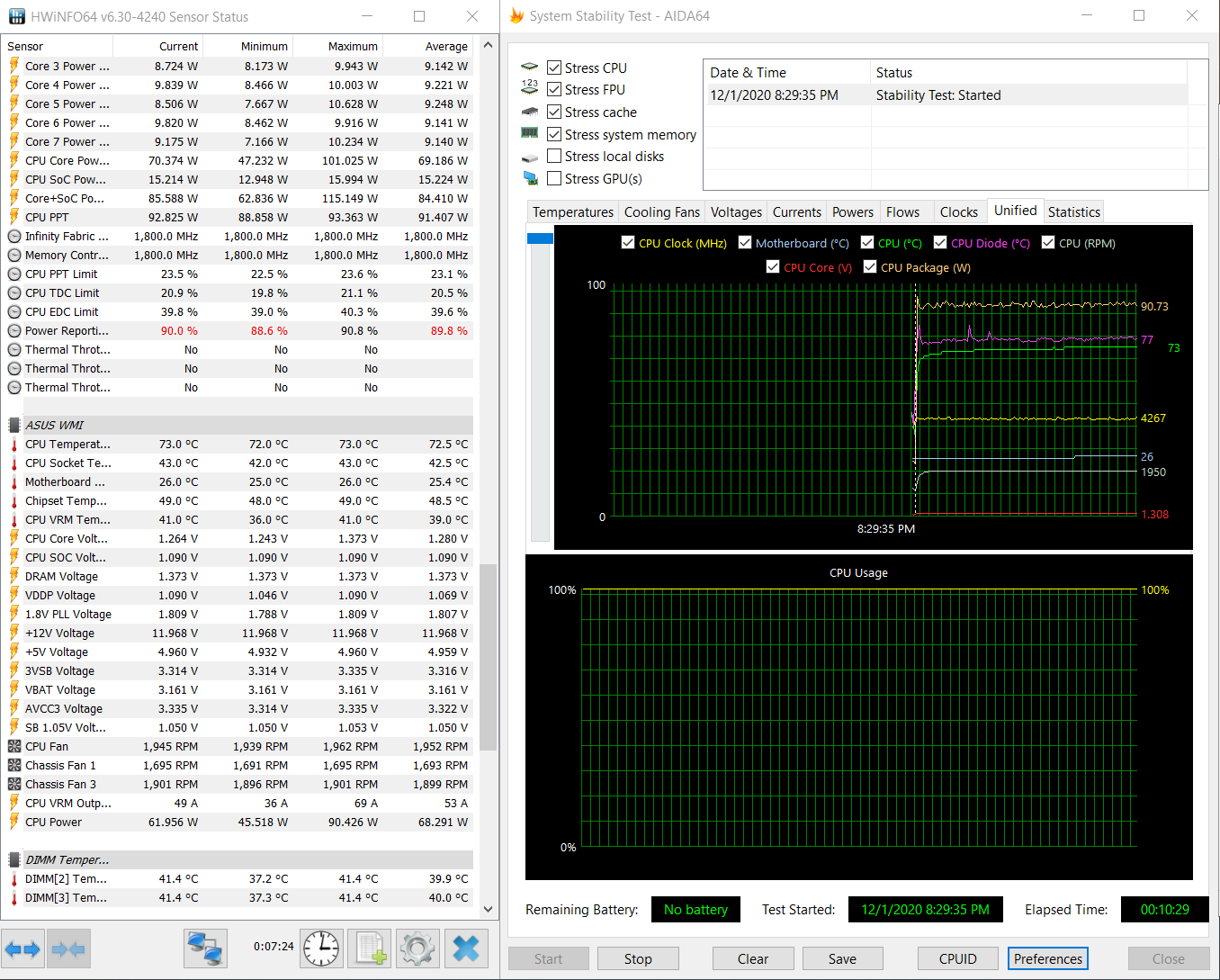Click the HWiNFO vertical scrollbar thumb

tap(489, 657)
